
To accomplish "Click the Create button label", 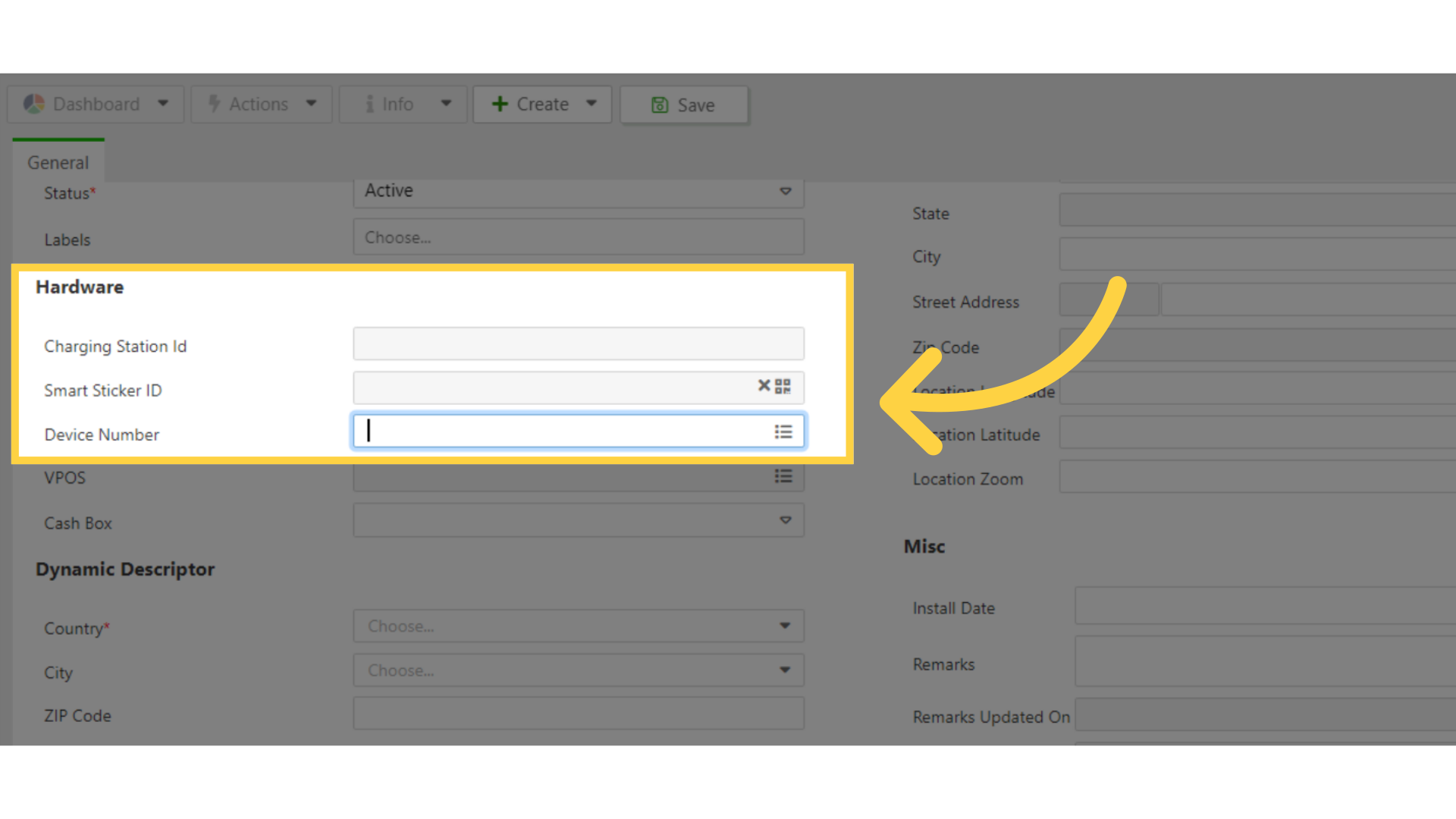I will click(543, 104).
